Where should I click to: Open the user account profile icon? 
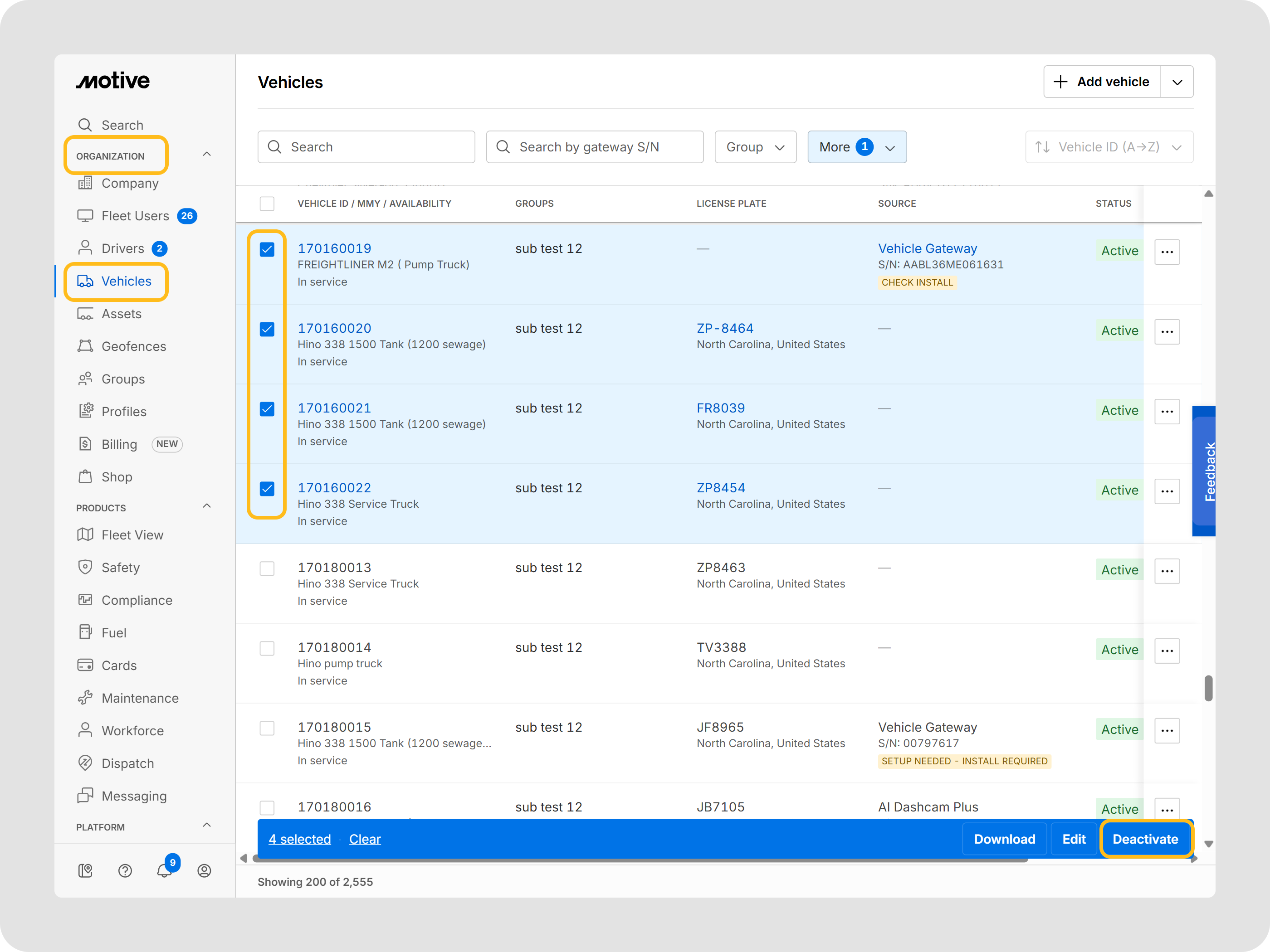[x=204, y=870]
